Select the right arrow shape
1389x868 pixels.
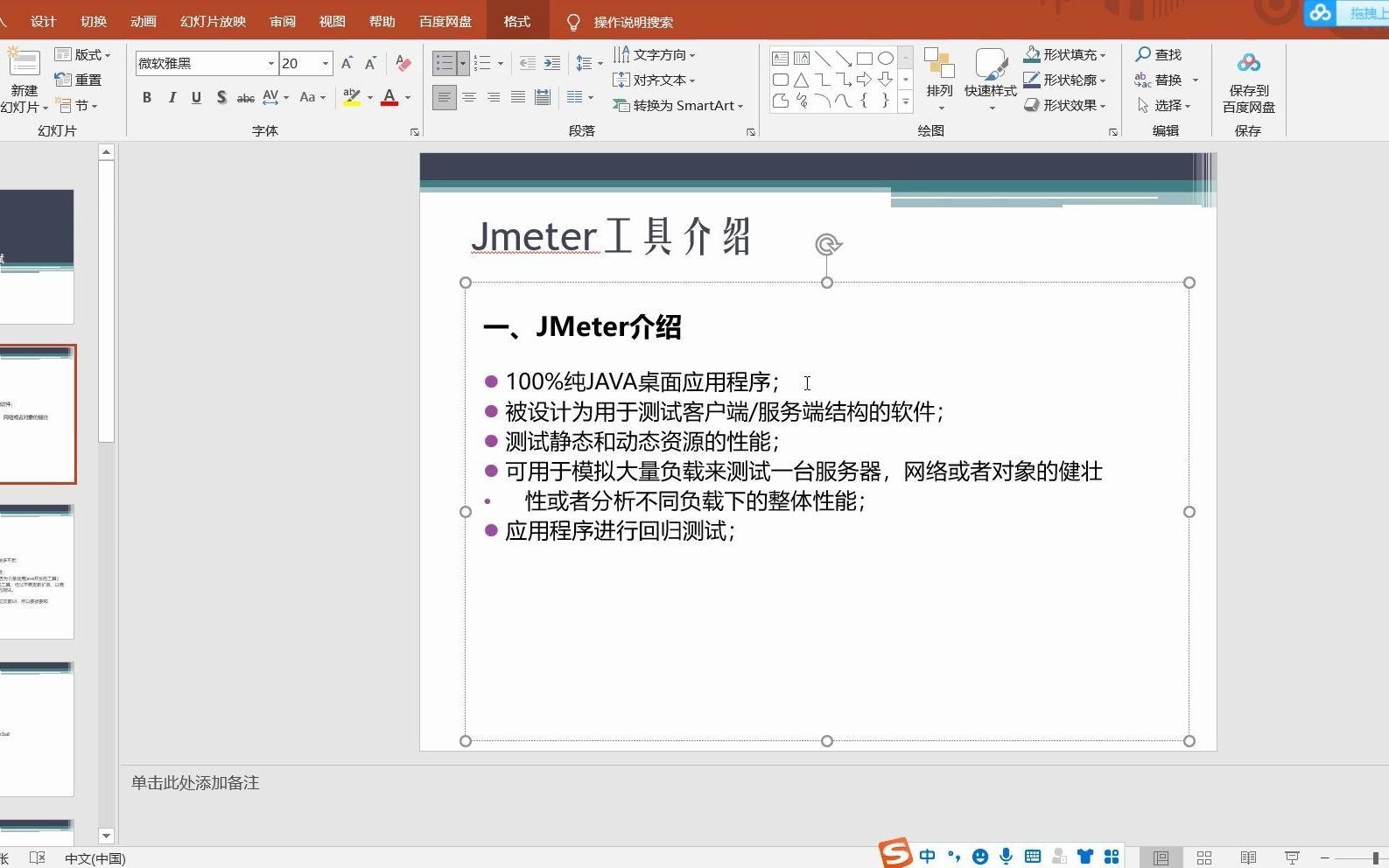(x=865, y=80)
